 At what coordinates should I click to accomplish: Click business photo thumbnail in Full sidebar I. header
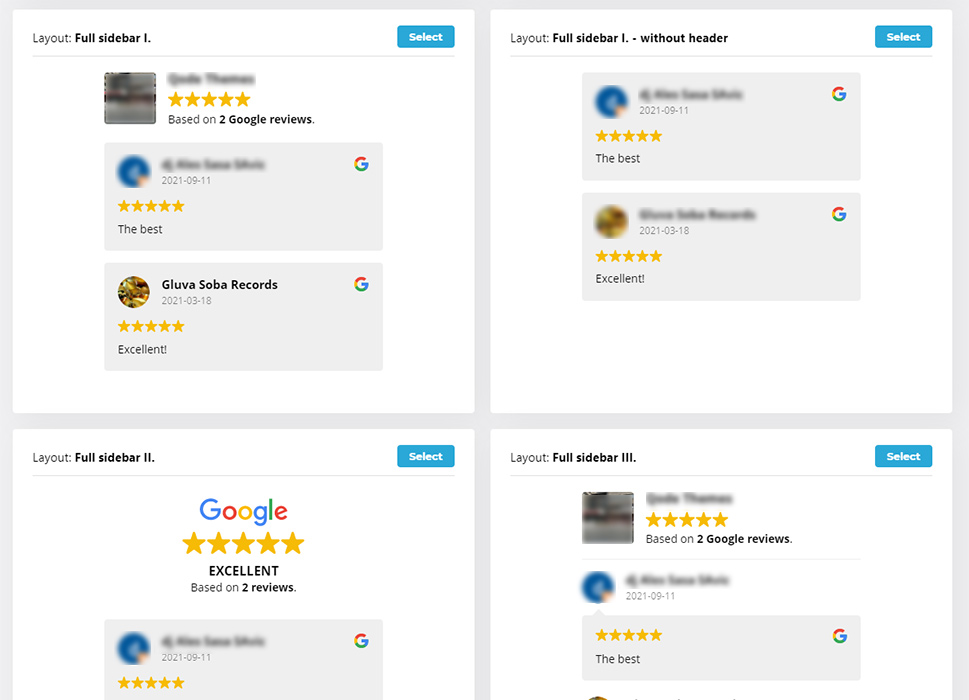pyautogui.click(x=130, y=98)
